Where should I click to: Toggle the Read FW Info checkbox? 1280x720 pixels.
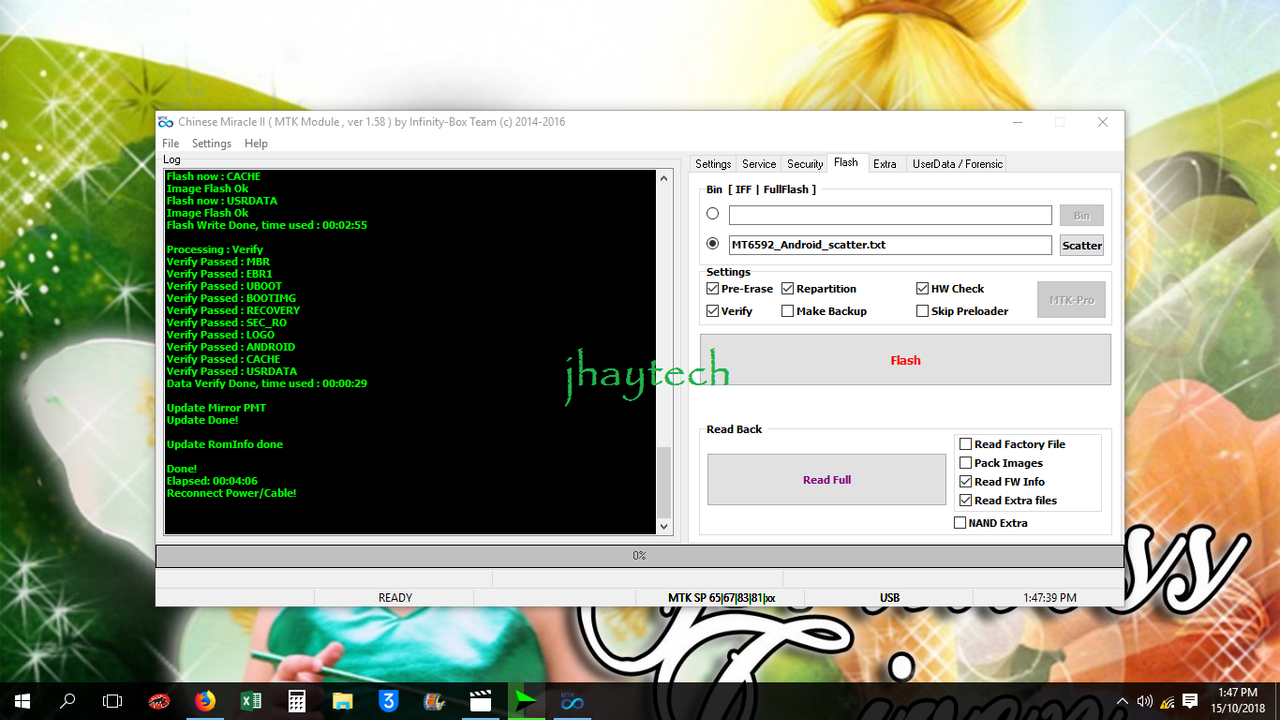(966, 482)
